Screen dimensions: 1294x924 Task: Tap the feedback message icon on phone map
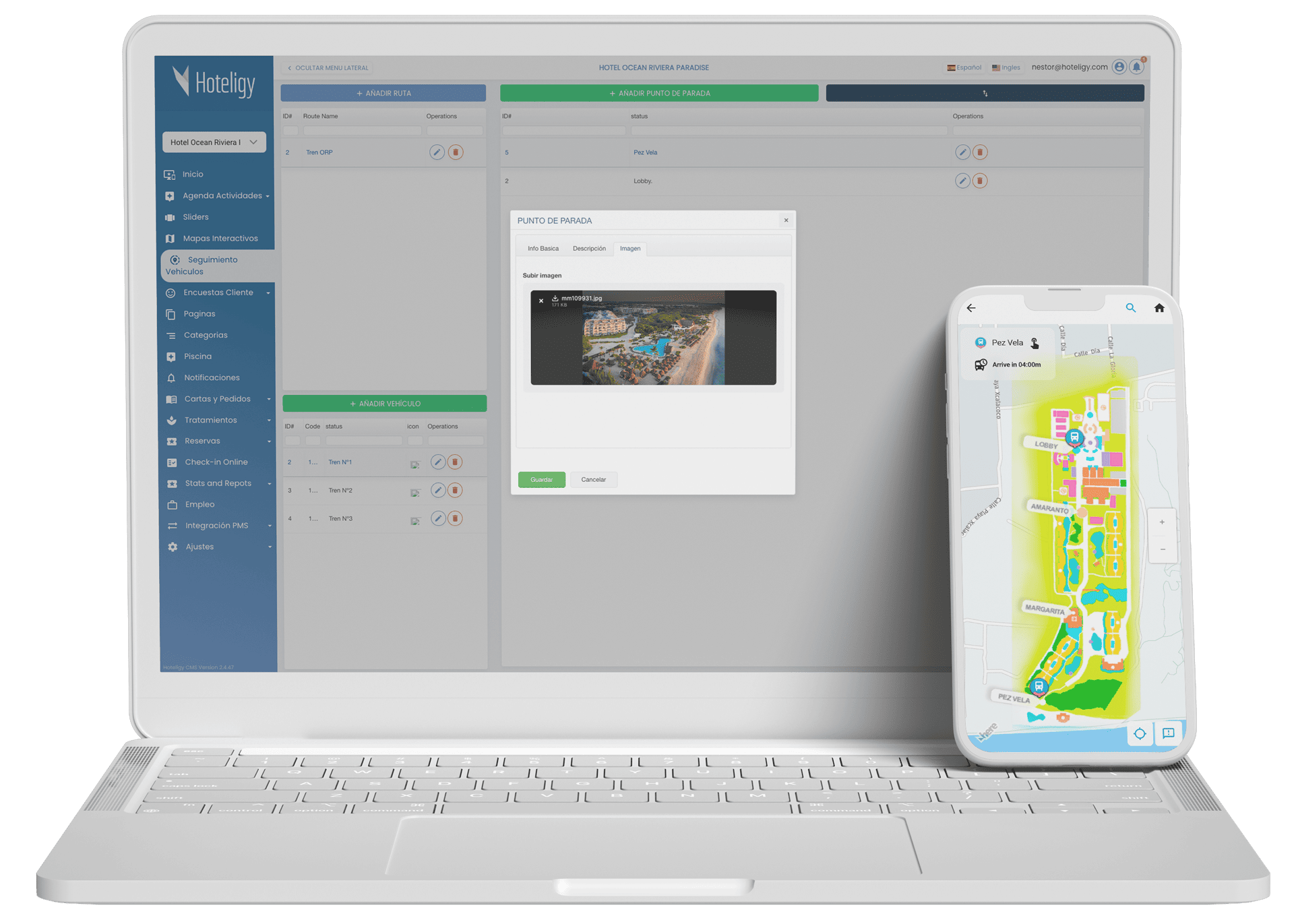[1169, 733]
